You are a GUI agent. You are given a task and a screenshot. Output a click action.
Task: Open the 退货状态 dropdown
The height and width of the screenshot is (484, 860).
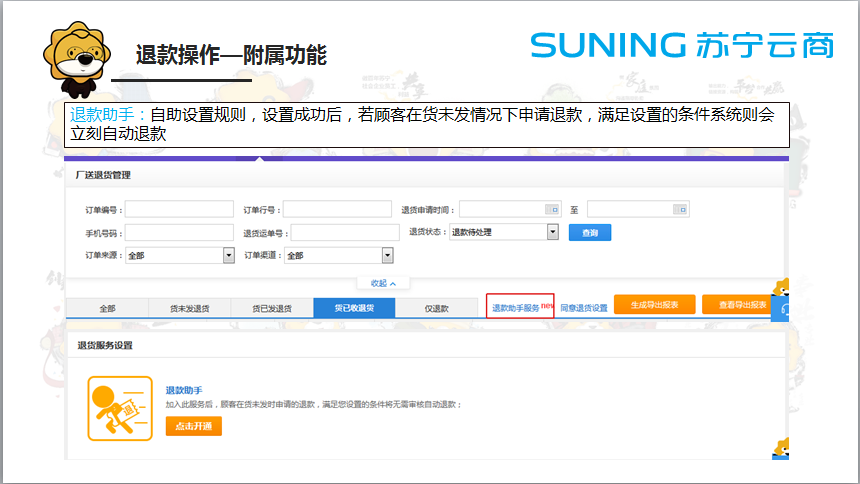tap(503, 232)
